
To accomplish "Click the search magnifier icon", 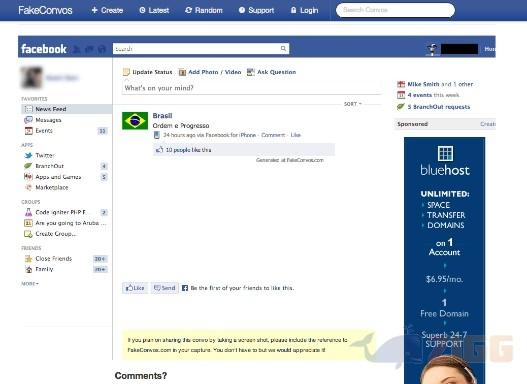I will point(283,49).
